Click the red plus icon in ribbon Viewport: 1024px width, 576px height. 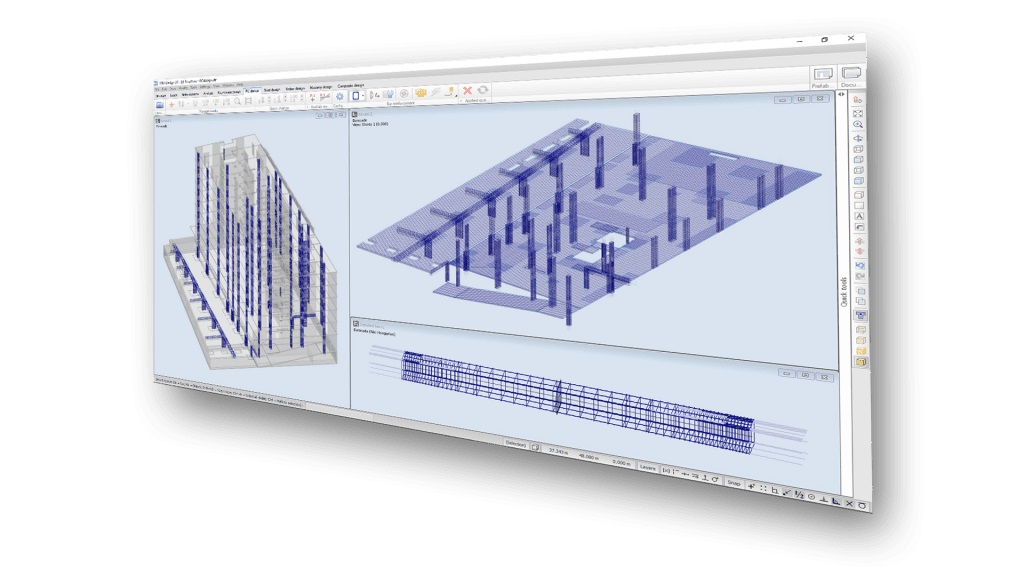point(171,104)
